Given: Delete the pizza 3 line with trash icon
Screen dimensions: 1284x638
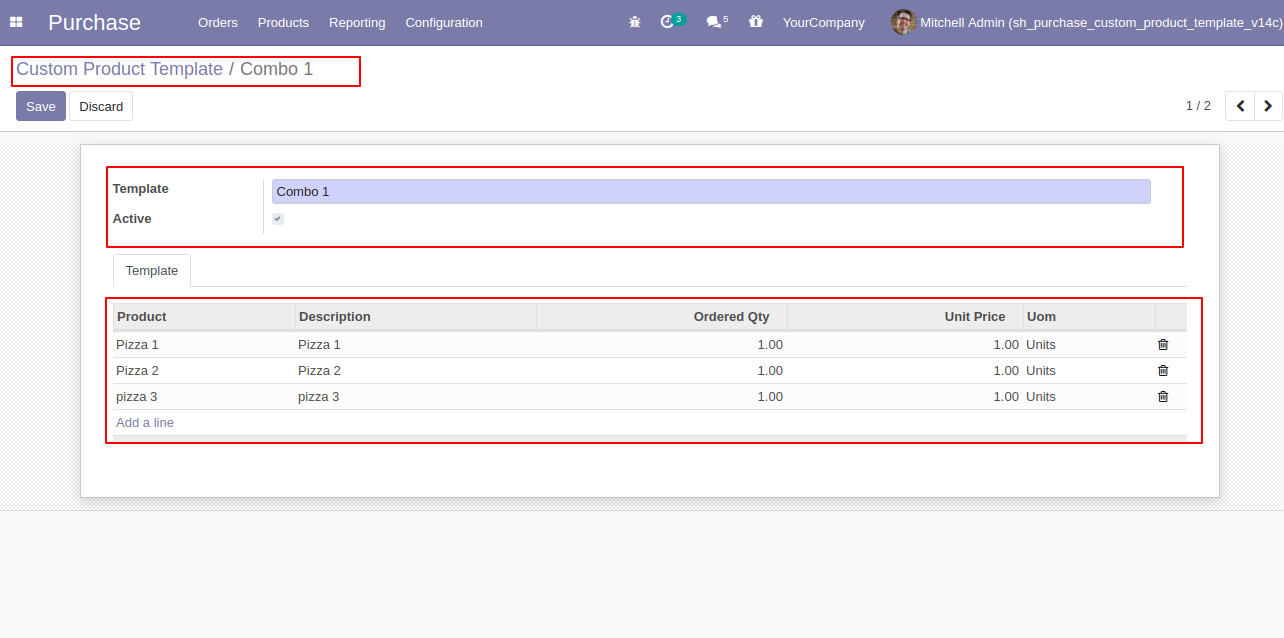Looking at the screenshot, I should pyautogui.click(x=1163, y=396).
